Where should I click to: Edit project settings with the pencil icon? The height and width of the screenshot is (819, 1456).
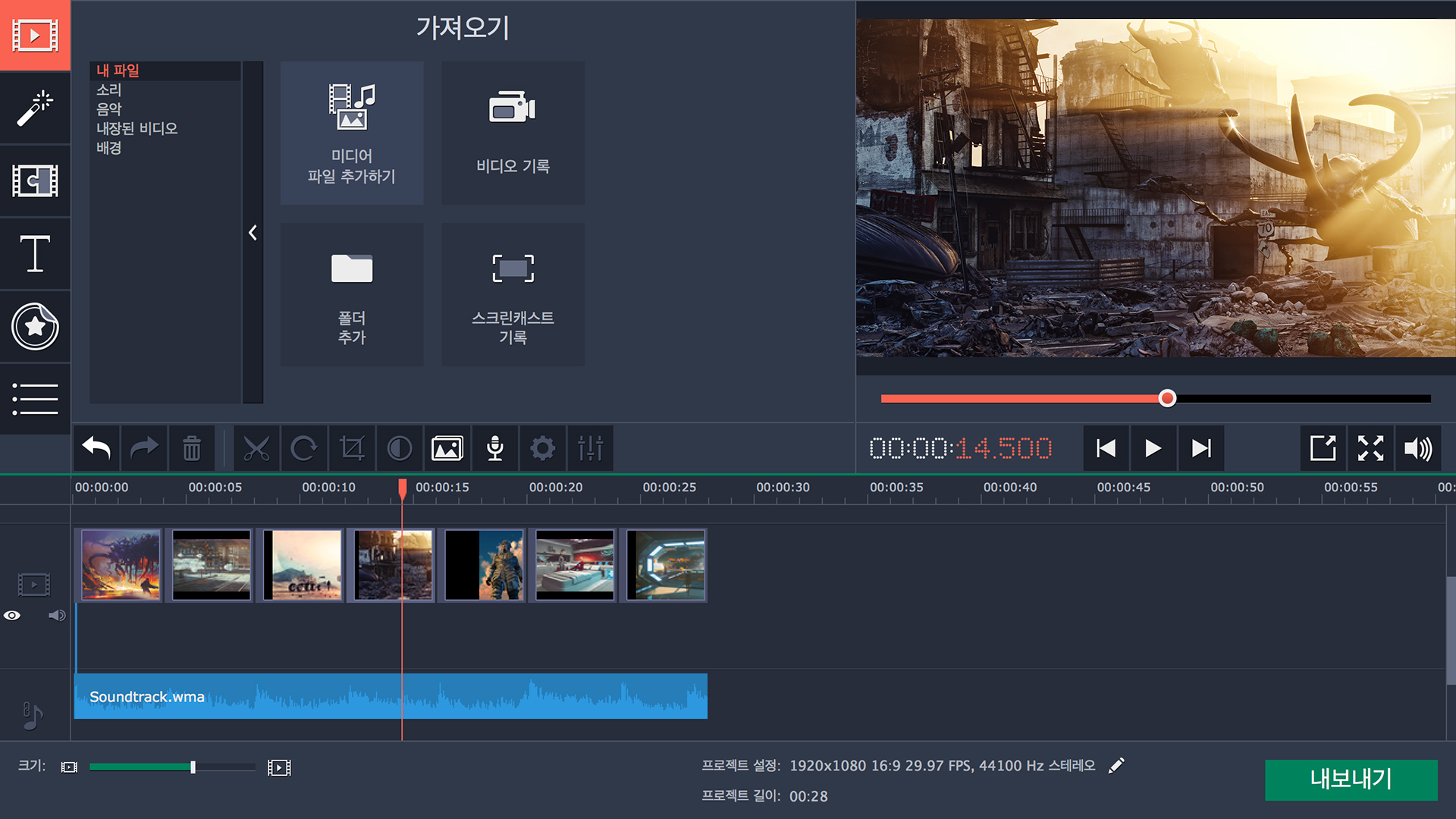pos(1116,766)
